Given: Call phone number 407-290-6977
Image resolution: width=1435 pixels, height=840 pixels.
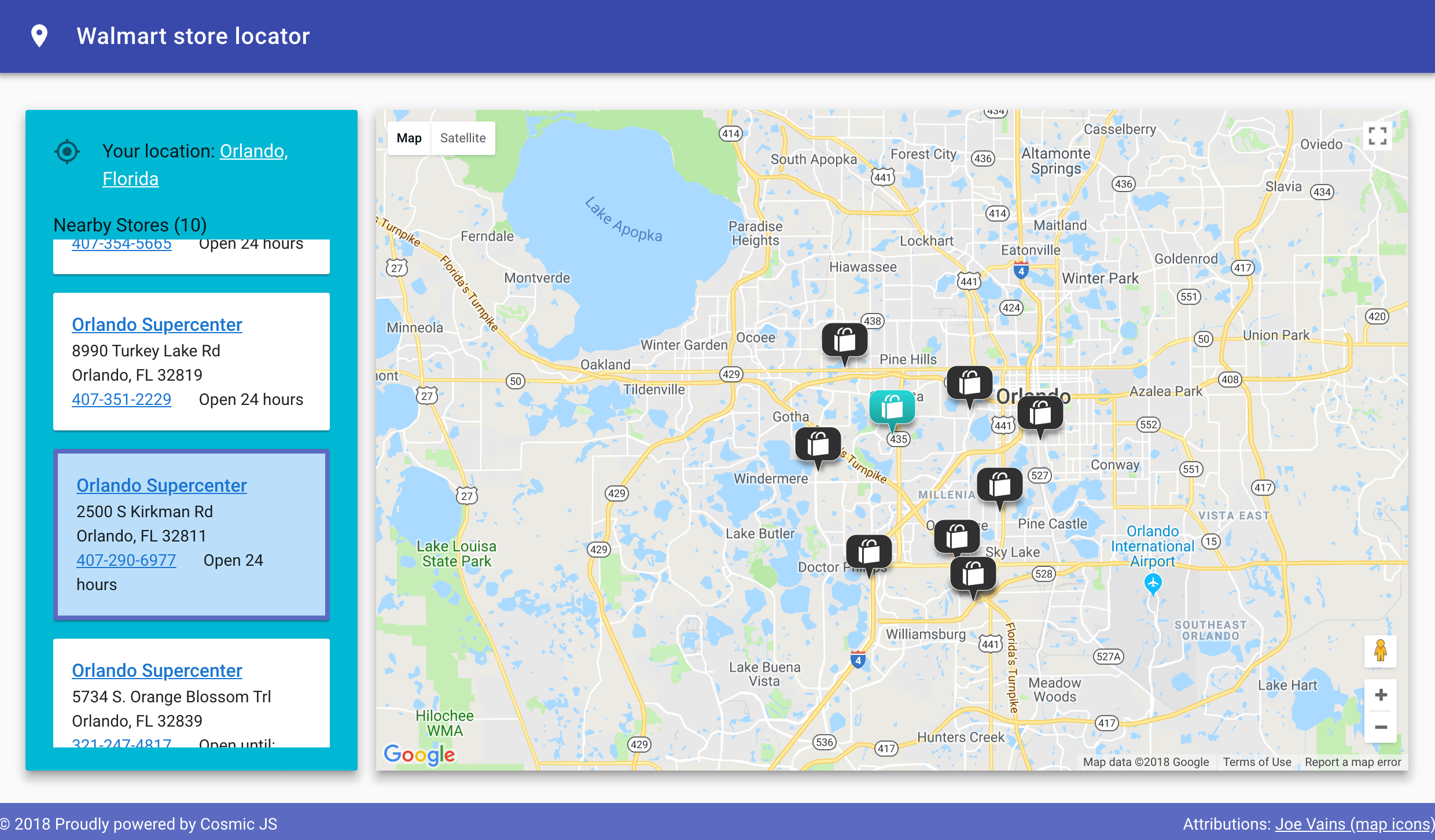Looking at the screenshot, I should point(126,560).
